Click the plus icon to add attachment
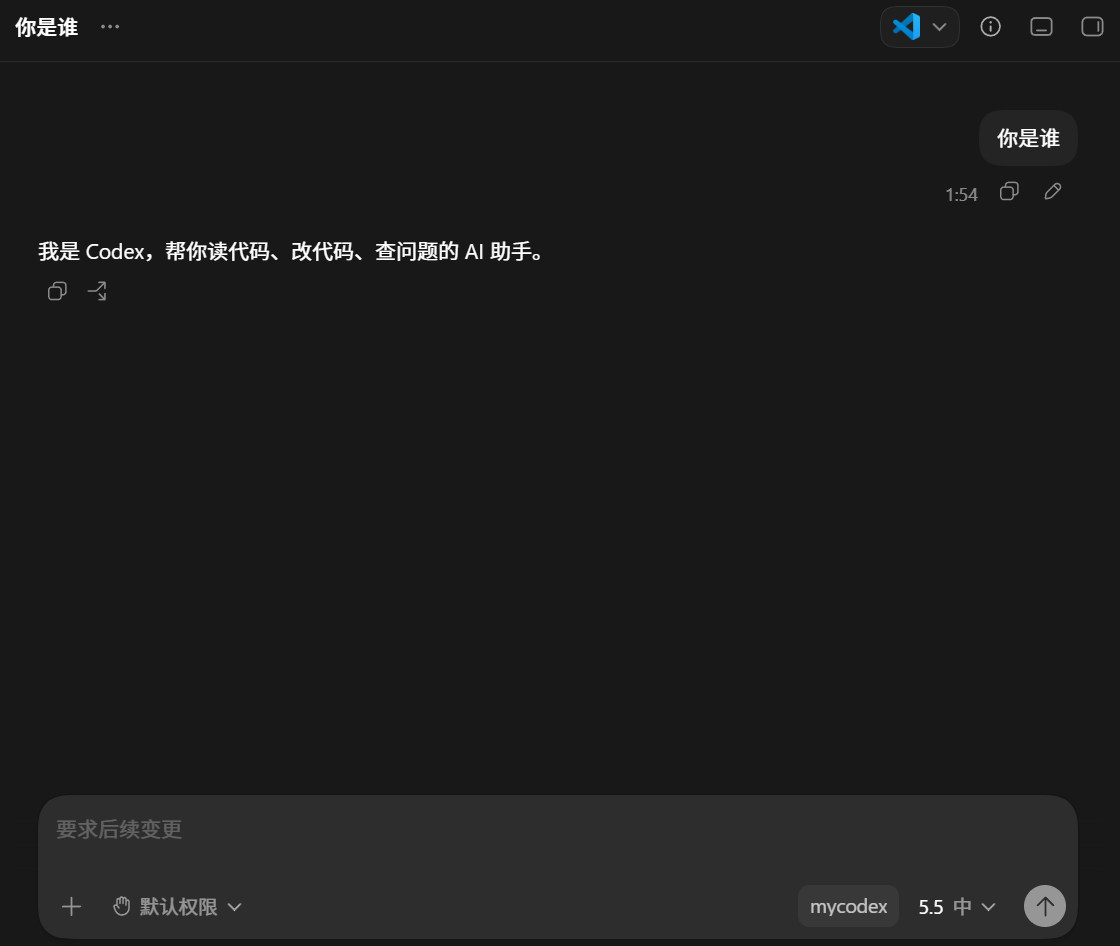 71,907
